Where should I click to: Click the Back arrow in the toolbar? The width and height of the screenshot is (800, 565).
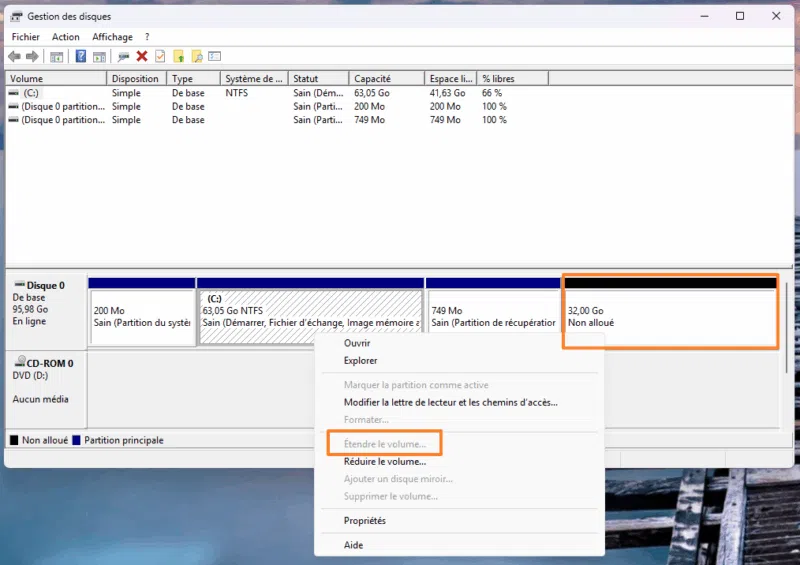14,57
